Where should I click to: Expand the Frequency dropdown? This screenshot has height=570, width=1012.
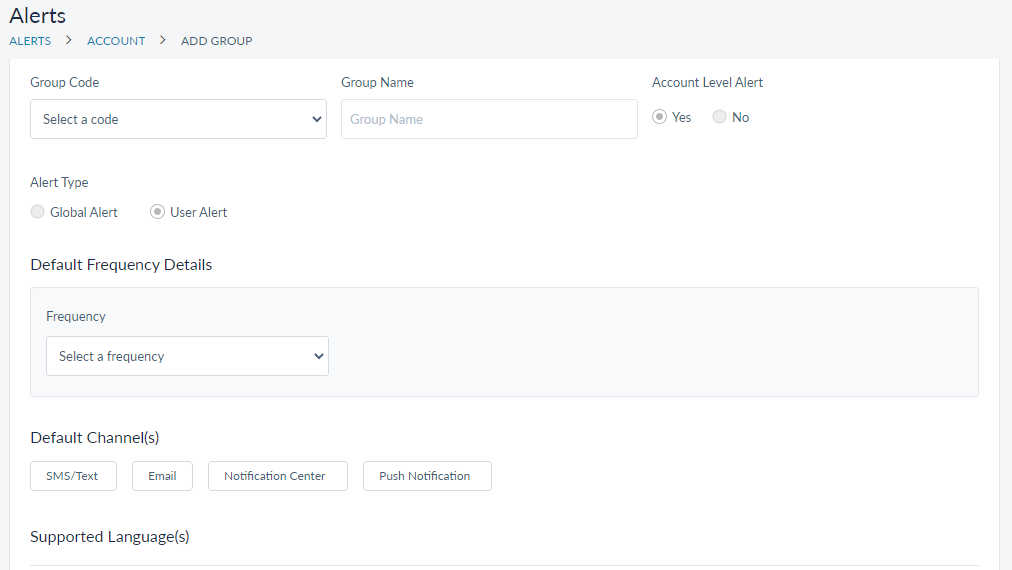pyautogui.click(x=187, y=356)
